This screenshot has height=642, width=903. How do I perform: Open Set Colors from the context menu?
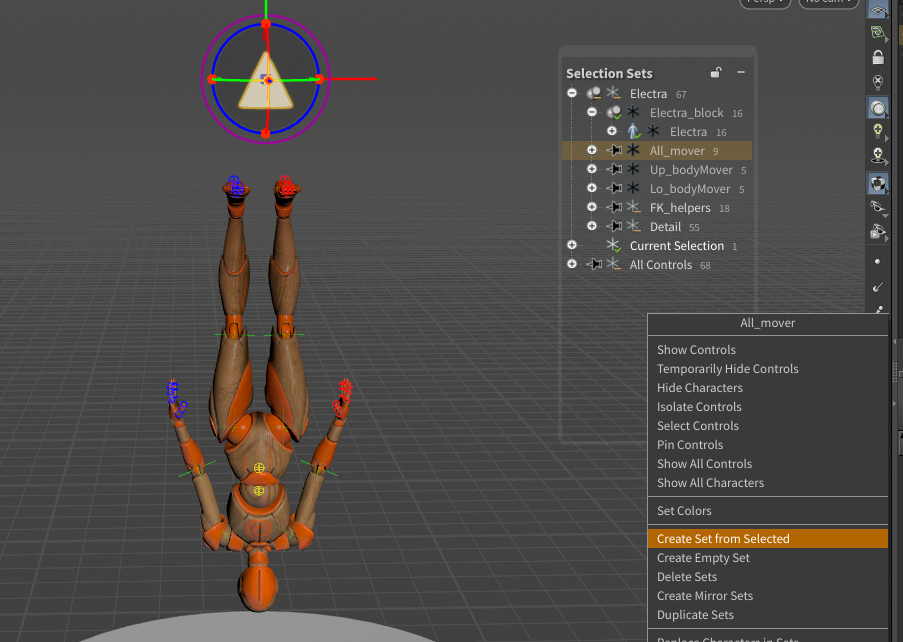[x=768, y=511]
